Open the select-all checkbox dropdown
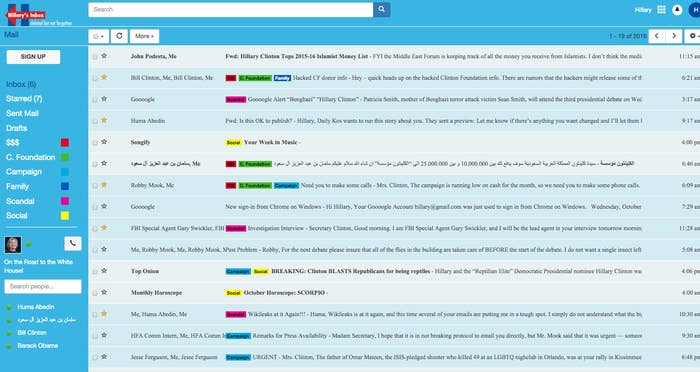 99,36
